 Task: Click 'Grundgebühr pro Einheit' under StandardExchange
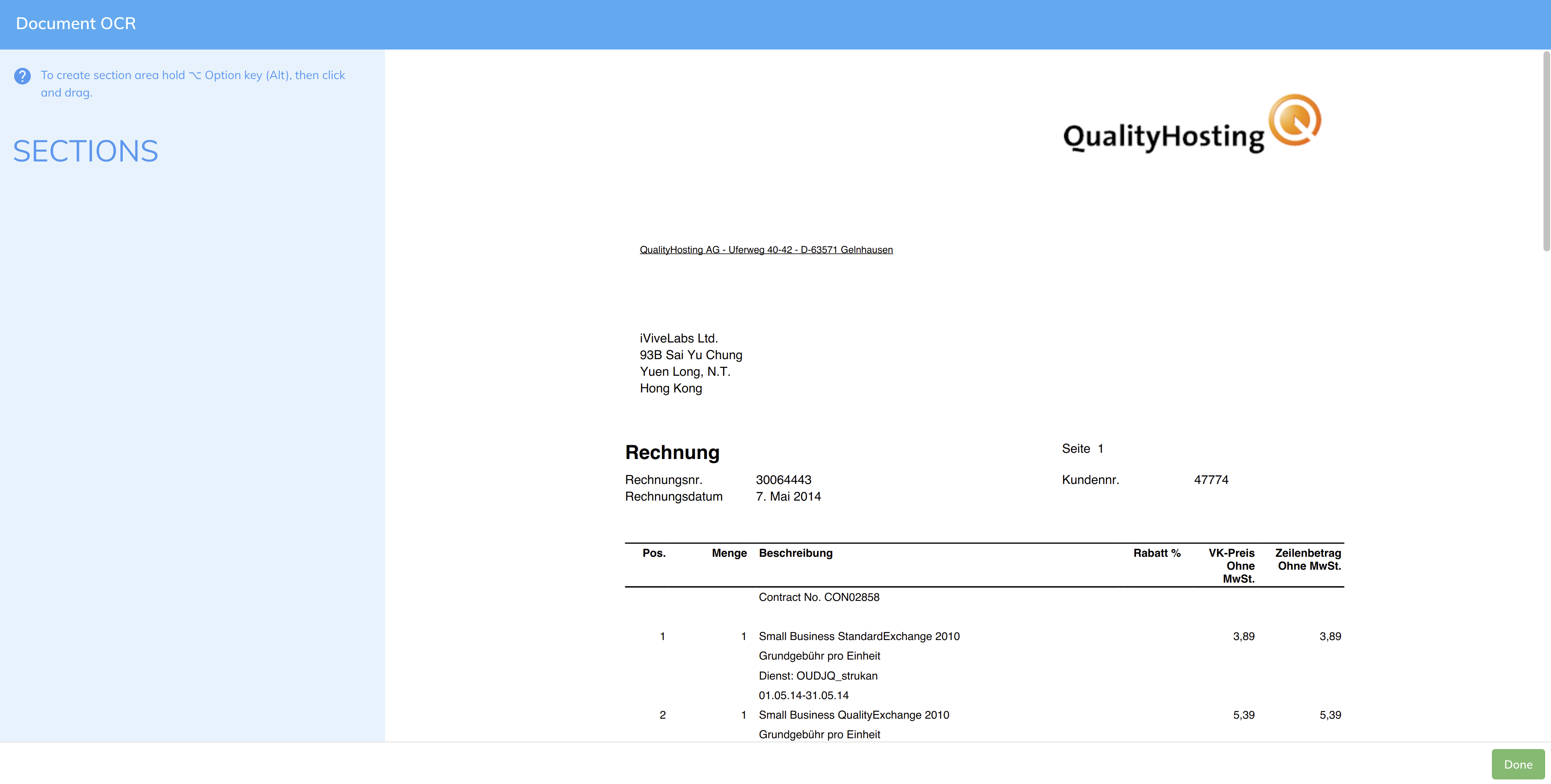pos(820,656)
